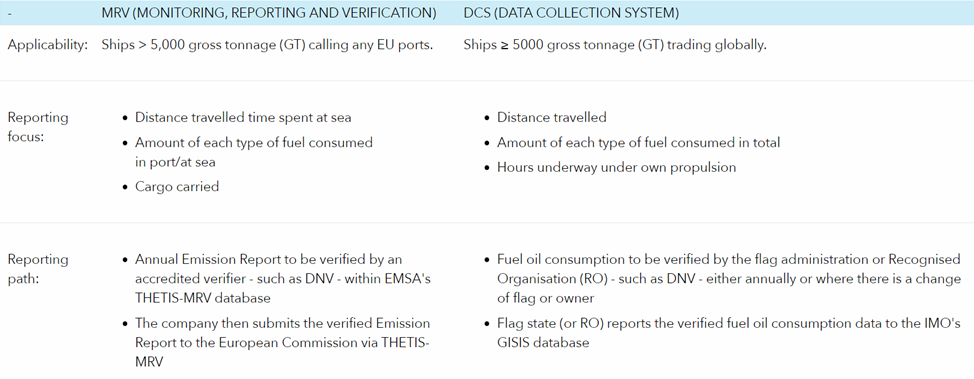Click the DCS 'Distance travelled' bullet
The width and height of the screenshot is (974, 379).
click(552, 117)
